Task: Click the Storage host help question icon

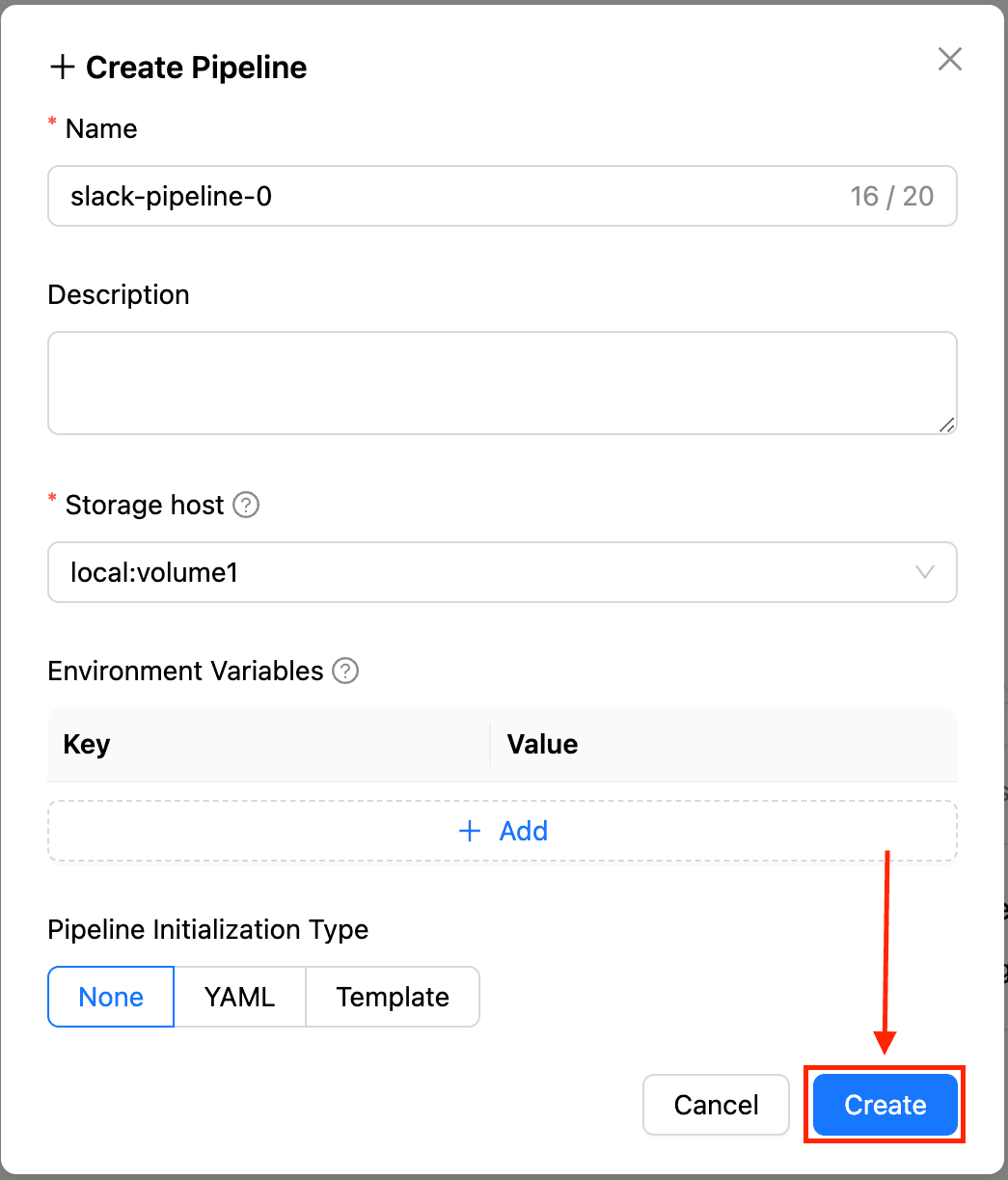Action: tap(247, 505)
